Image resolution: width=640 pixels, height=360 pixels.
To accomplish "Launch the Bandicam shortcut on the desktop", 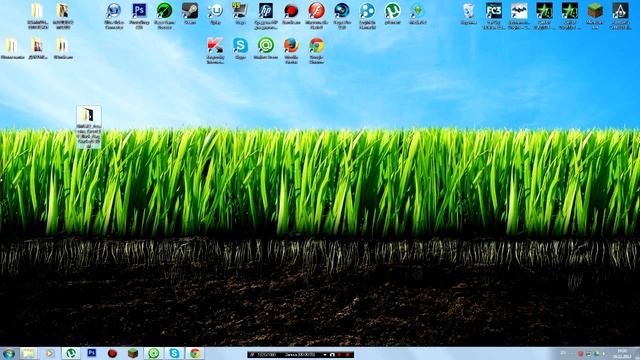I will coord(291,11).
